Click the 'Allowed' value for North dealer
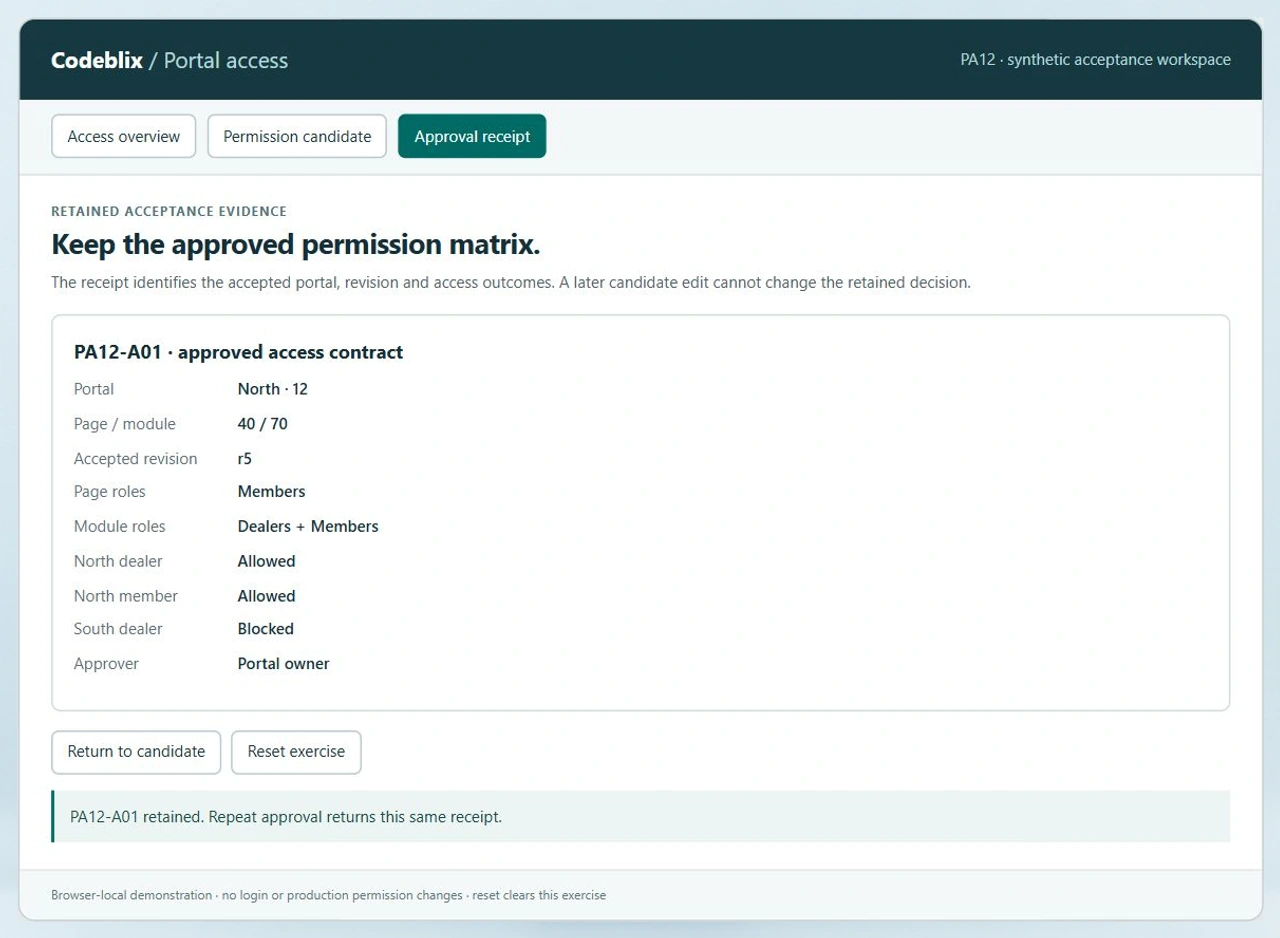The image size is (1280, 938). point(267,561)
